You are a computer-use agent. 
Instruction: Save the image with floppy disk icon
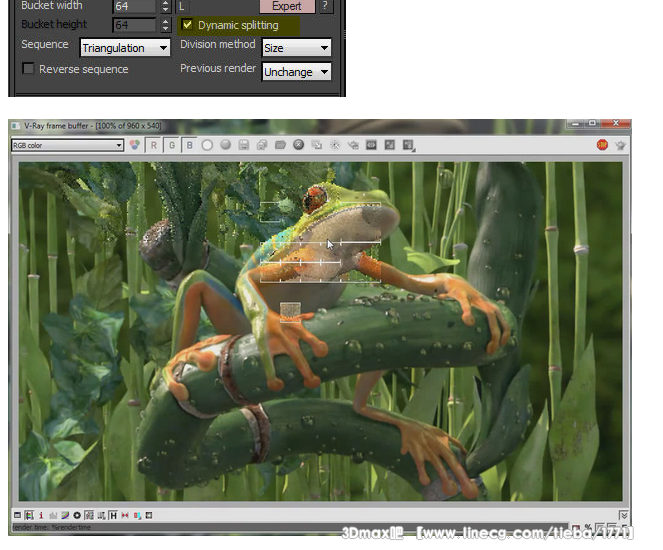(244, 145)
